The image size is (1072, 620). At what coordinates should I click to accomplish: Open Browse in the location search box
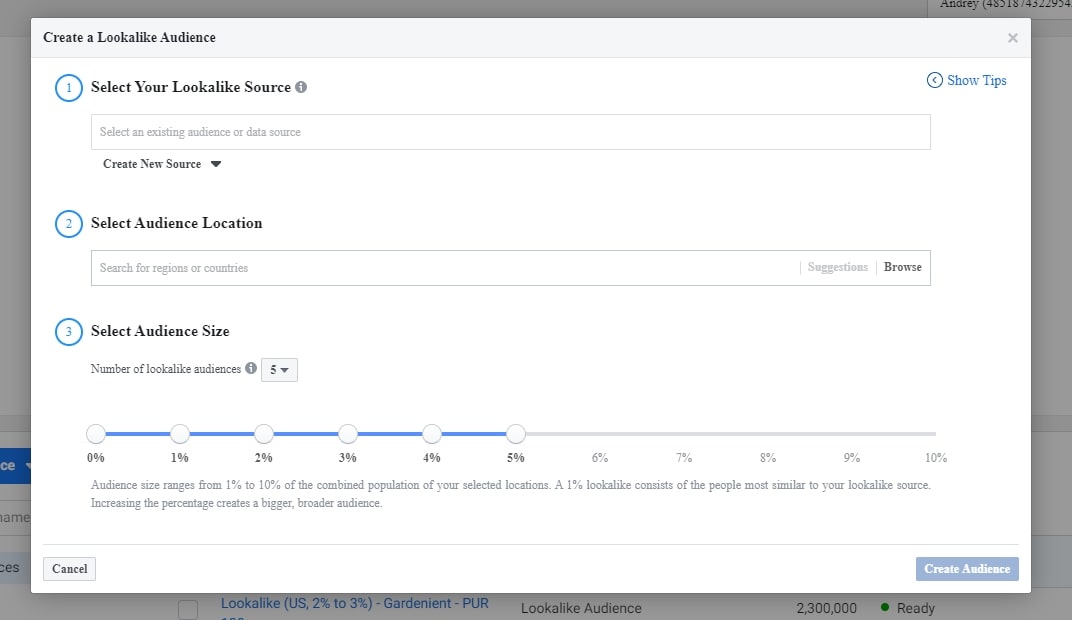point(902,267)
